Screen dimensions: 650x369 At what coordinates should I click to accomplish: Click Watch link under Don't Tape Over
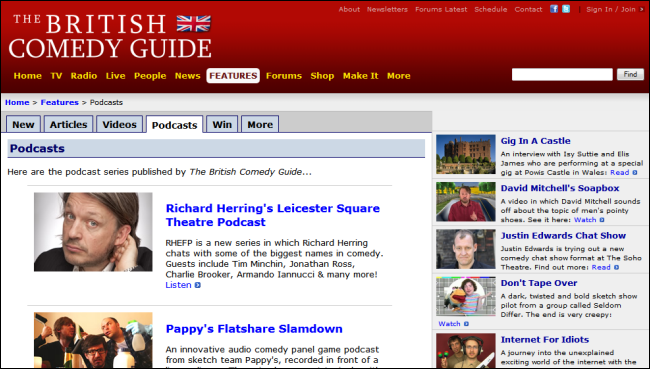(449, 324)
